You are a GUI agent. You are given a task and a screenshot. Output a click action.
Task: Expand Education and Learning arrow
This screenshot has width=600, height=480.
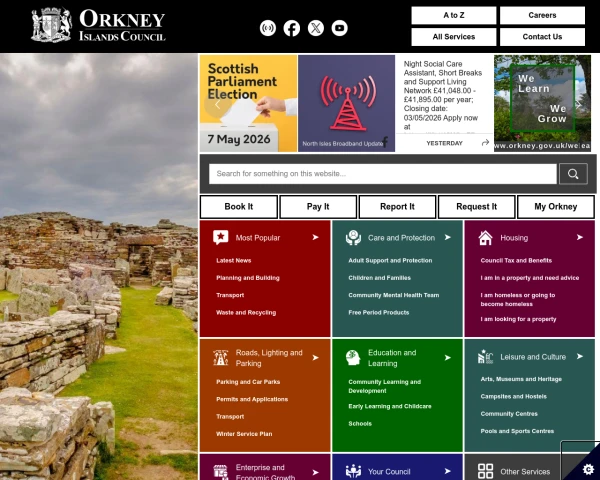448,358
